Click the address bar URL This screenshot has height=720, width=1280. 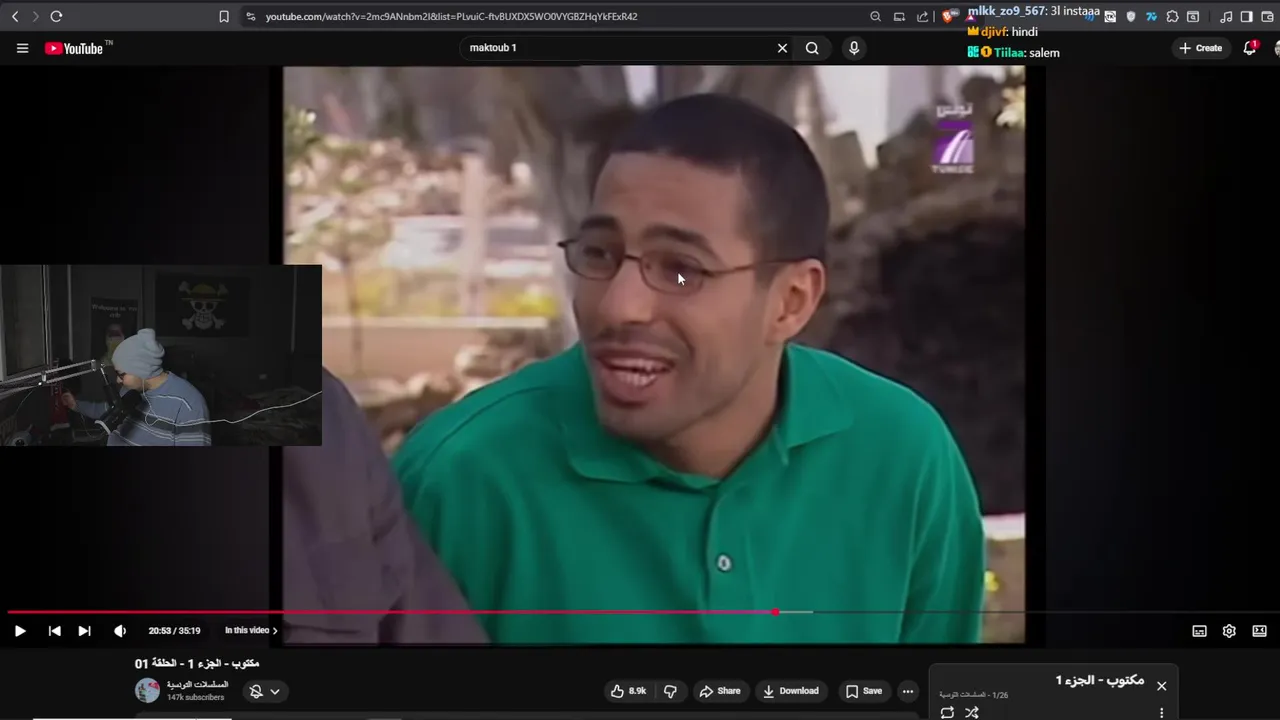[x=451, y=16]
